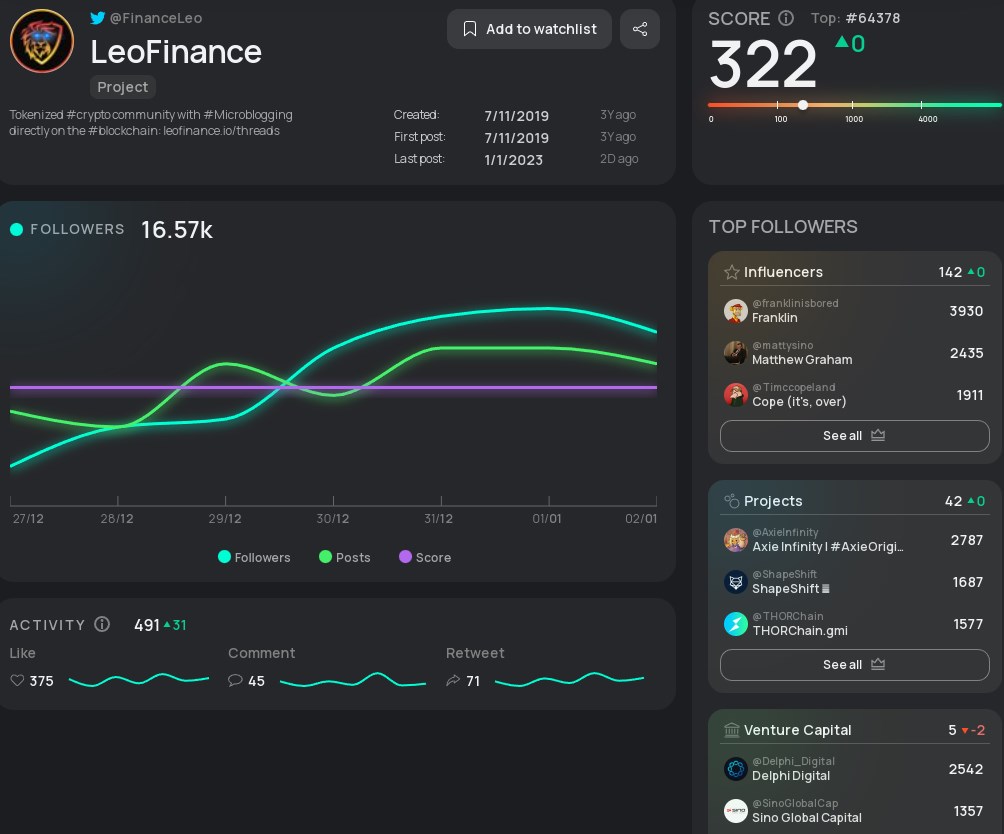Open @franklinisbored handle

795,303
